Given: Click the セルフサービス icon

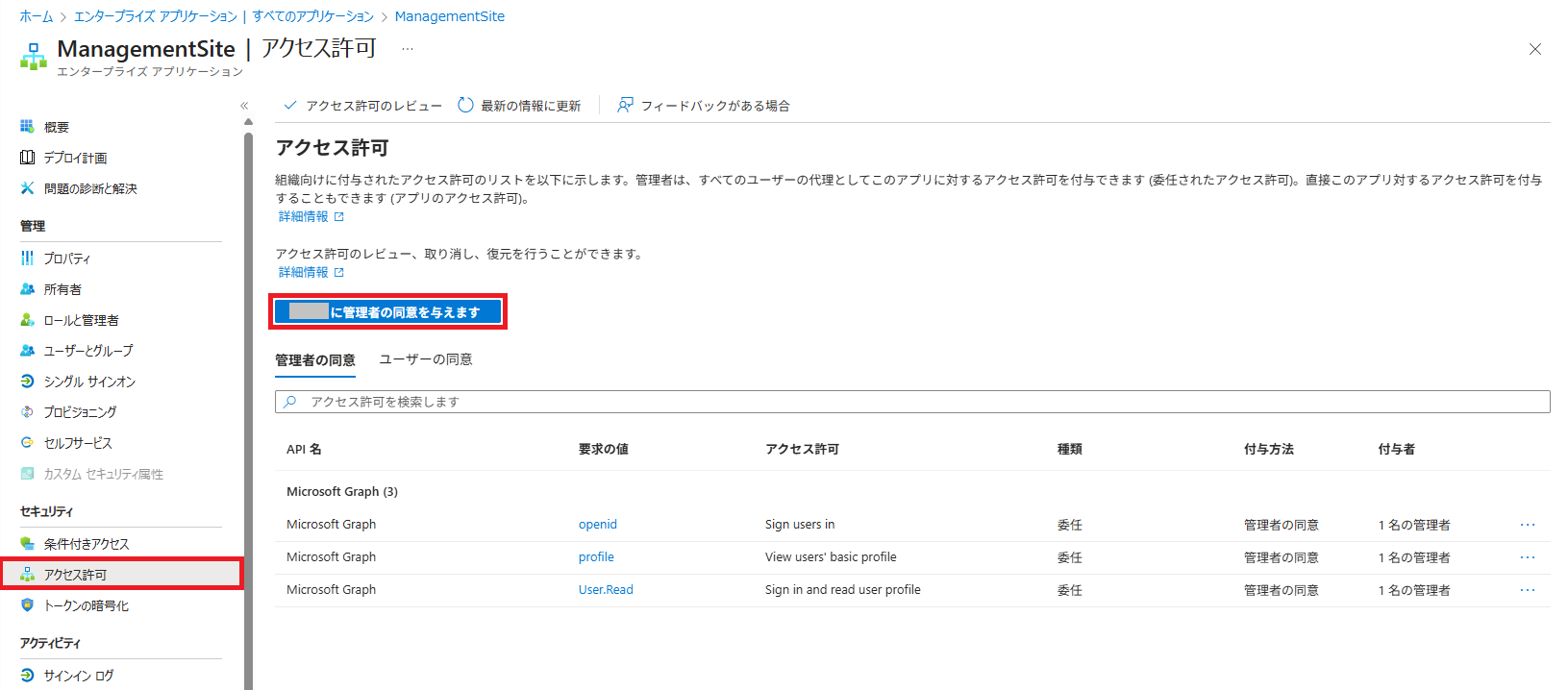Looking at the screenshot, I should coord(27,443).
